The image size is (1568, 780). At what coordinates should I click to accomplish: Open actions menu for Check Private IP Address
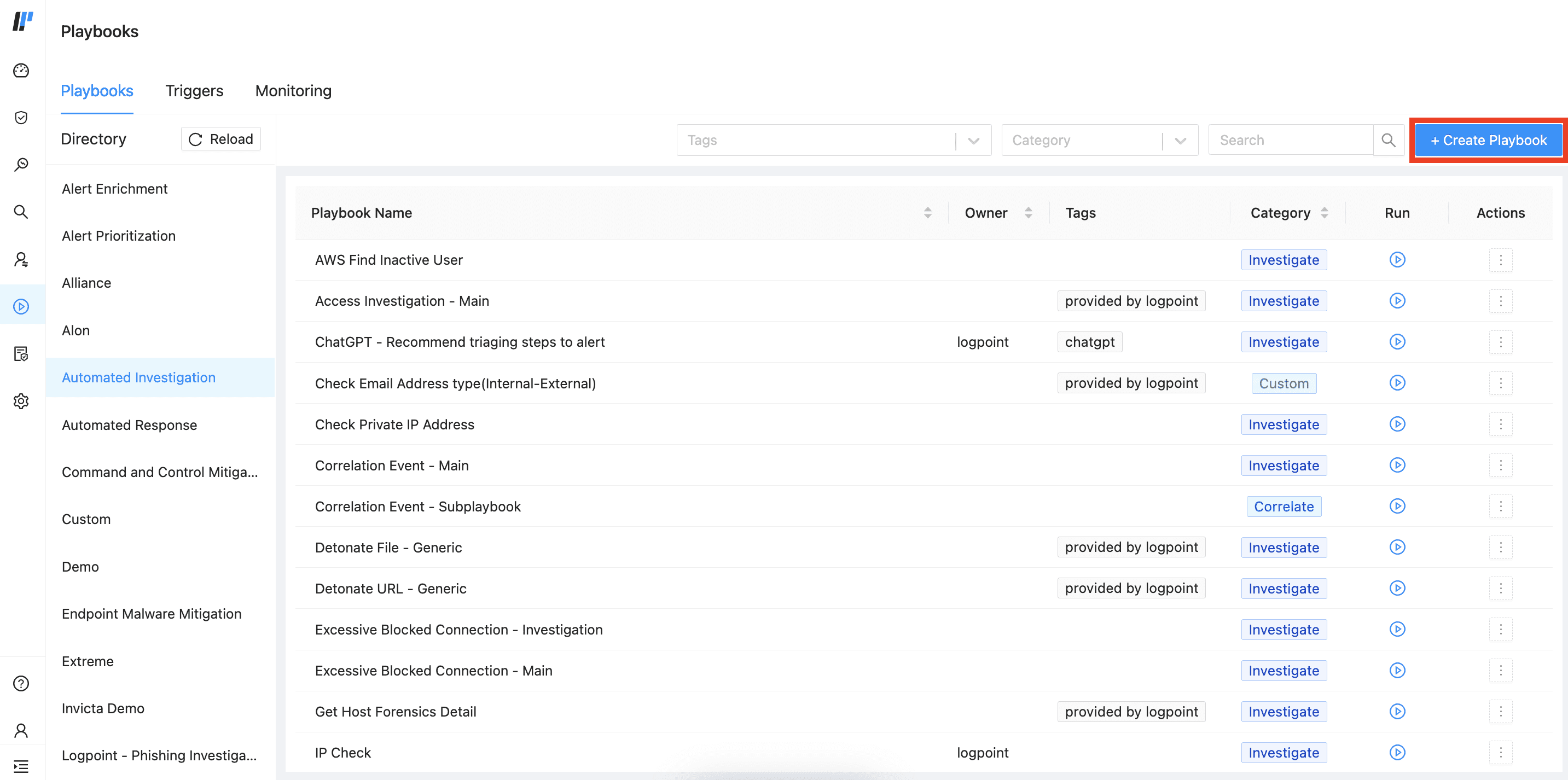pyautogui.click(x=1501, y=424)
